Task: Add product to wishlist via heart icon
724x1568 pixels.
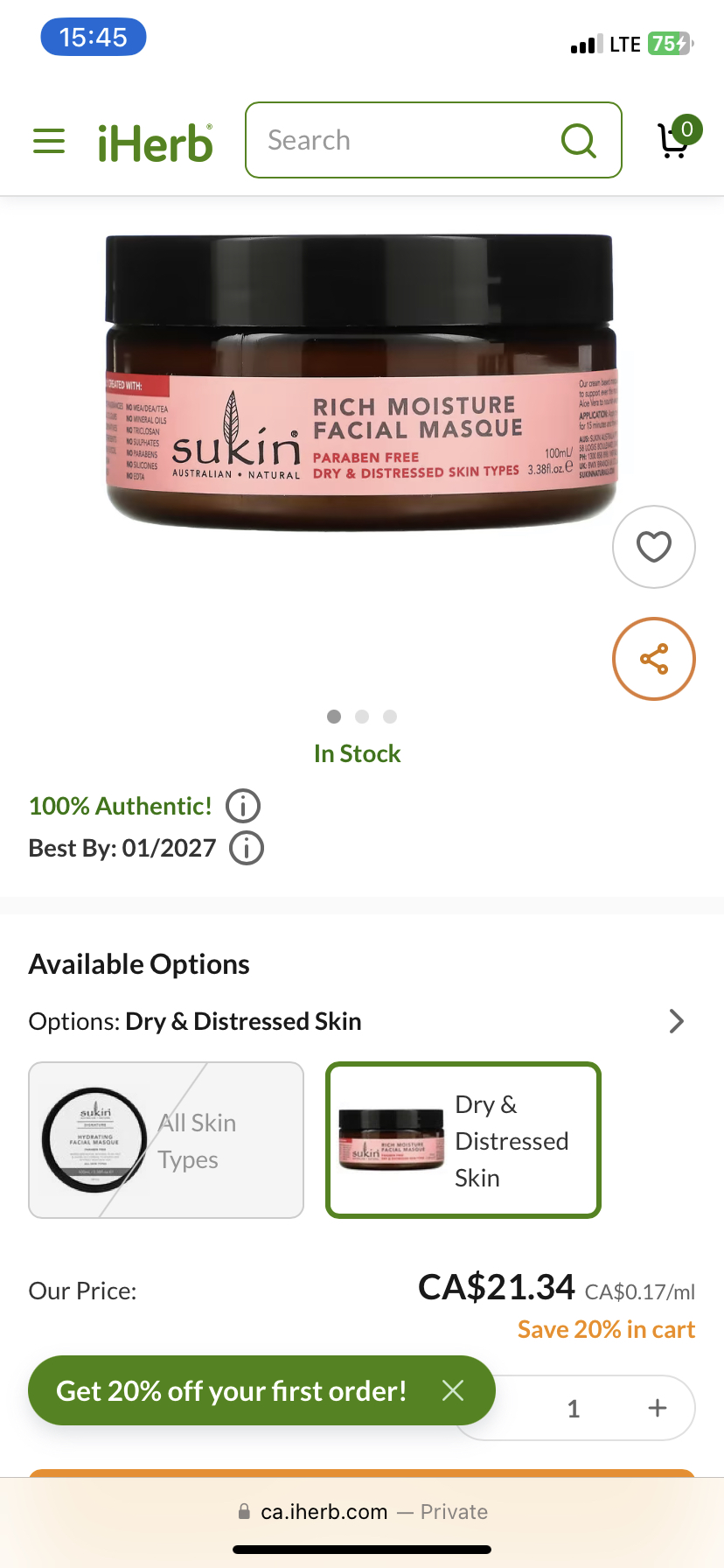Action: (653, 546)
